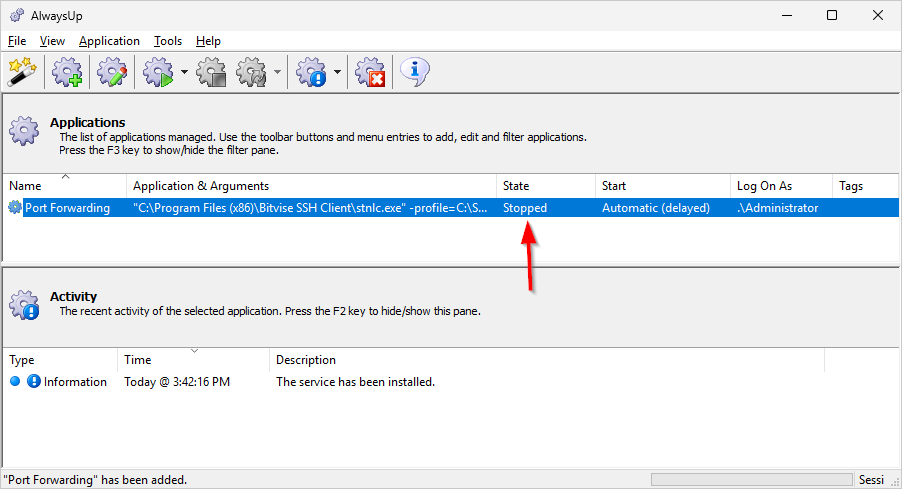Click the Stop Application gear icon
The height and width of the screenshot is (489, 902).
211,72
